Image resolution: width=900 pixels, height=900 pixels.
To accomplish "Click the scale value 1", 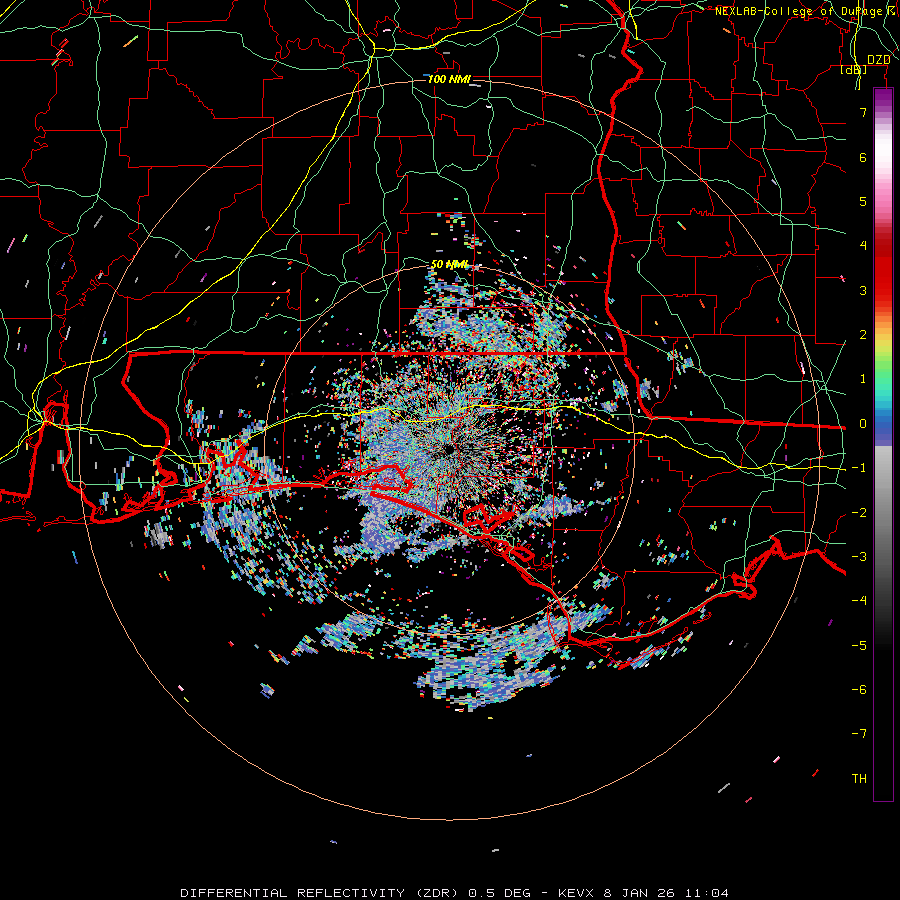I will (863, 379).
